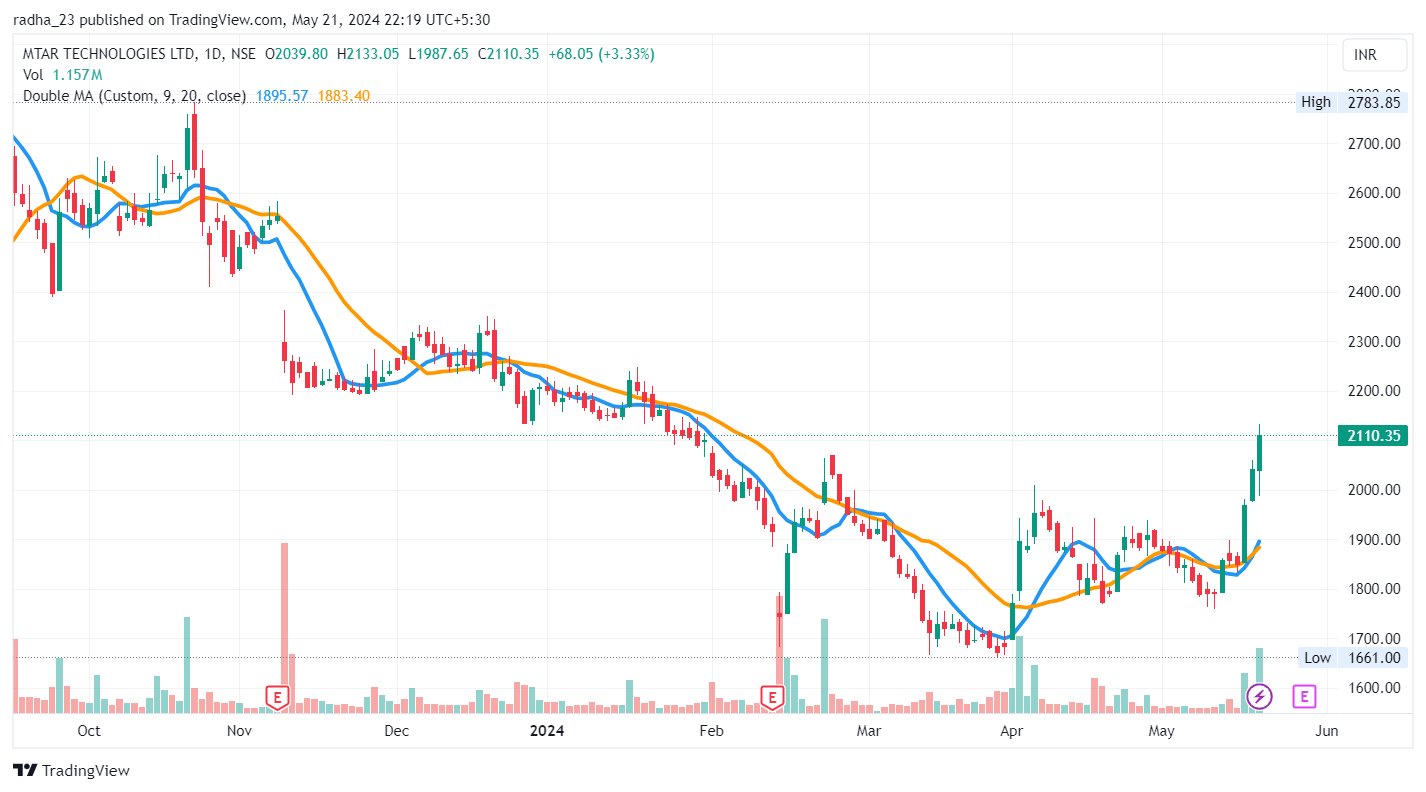Click the 2700.00 price axis label

[x=1374, y=144]
